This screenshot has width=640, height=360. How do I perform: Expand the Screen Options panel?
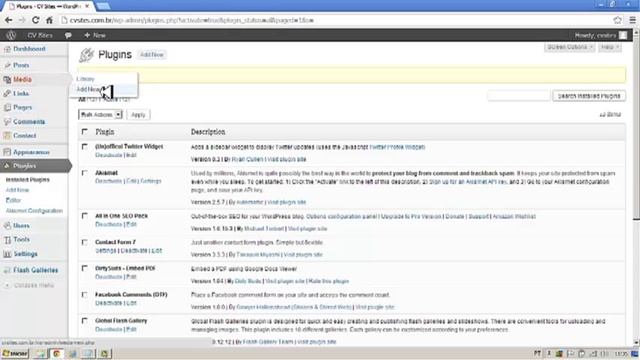569,47
